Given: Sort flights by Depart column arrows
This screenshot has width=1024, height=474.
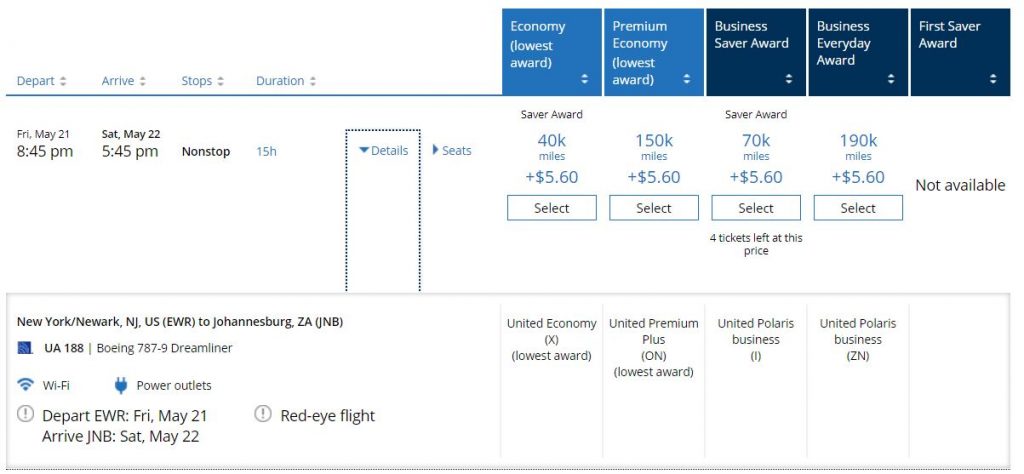Looking at the screenshot, I should tap(63, 81).
